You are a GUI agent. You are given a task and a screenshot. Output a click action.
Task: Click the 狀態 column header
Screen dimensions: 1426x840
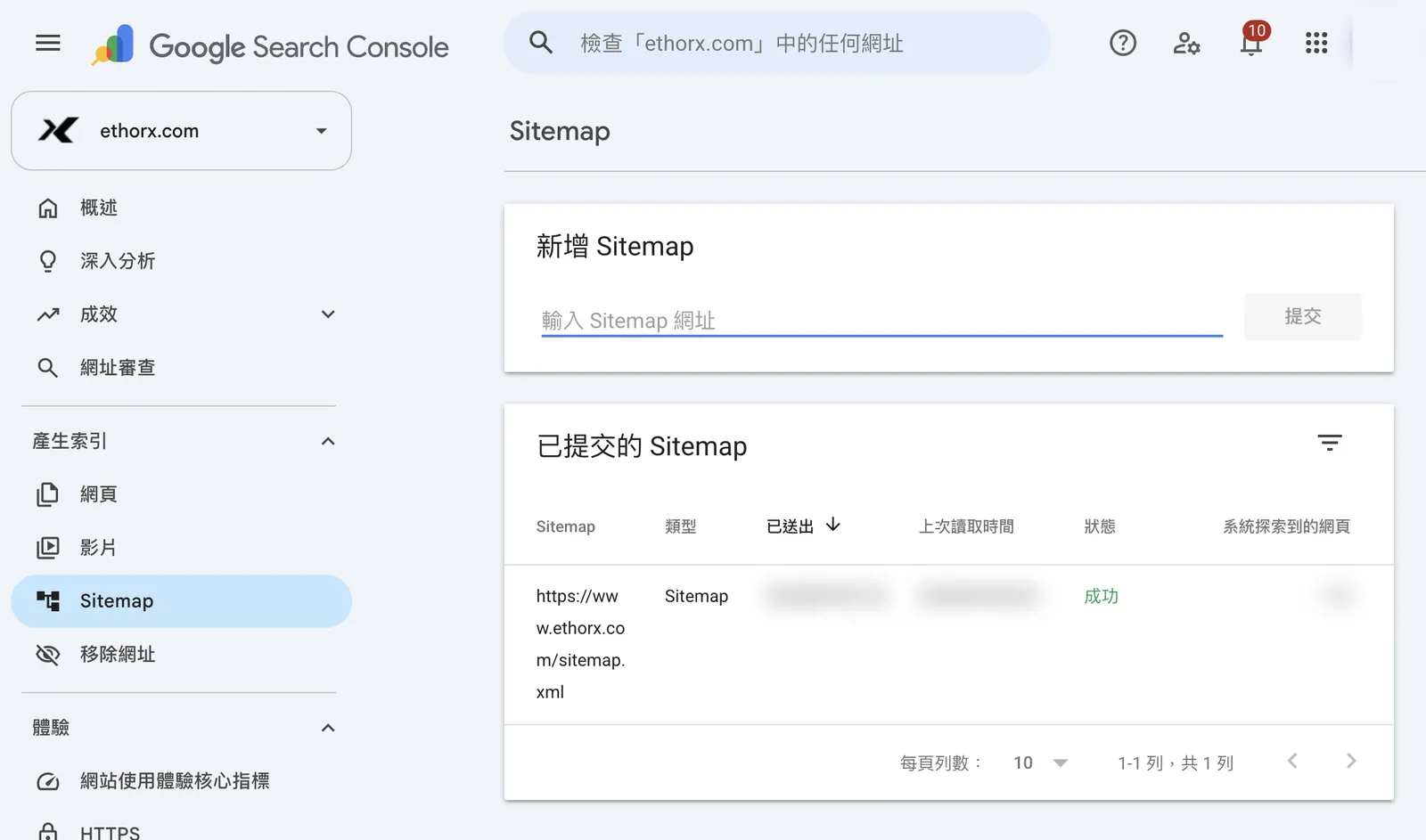point(1100,526)
